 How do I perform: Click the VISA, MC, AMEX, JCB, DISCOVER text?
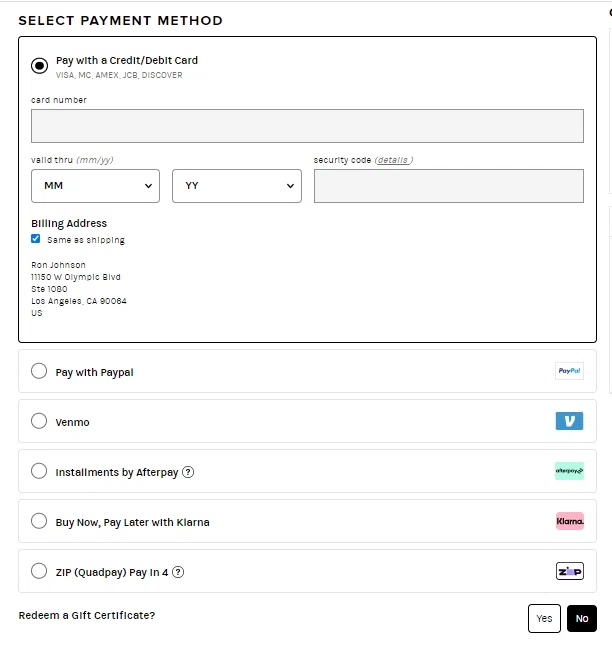119,75
